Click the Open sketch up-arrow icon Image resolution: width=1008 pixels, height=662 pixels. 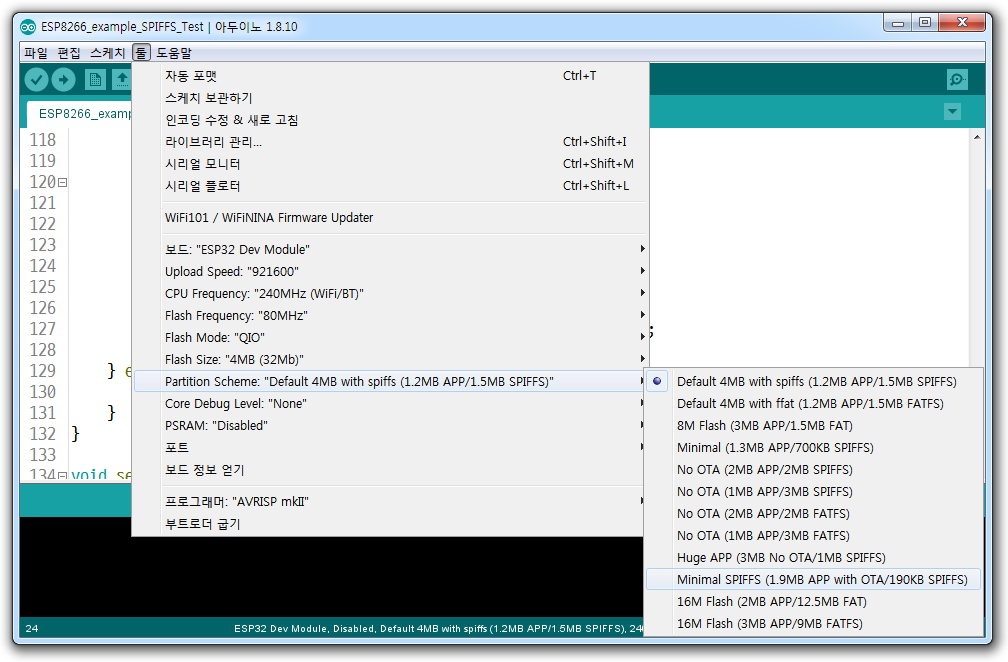click(x=121, y=80)
